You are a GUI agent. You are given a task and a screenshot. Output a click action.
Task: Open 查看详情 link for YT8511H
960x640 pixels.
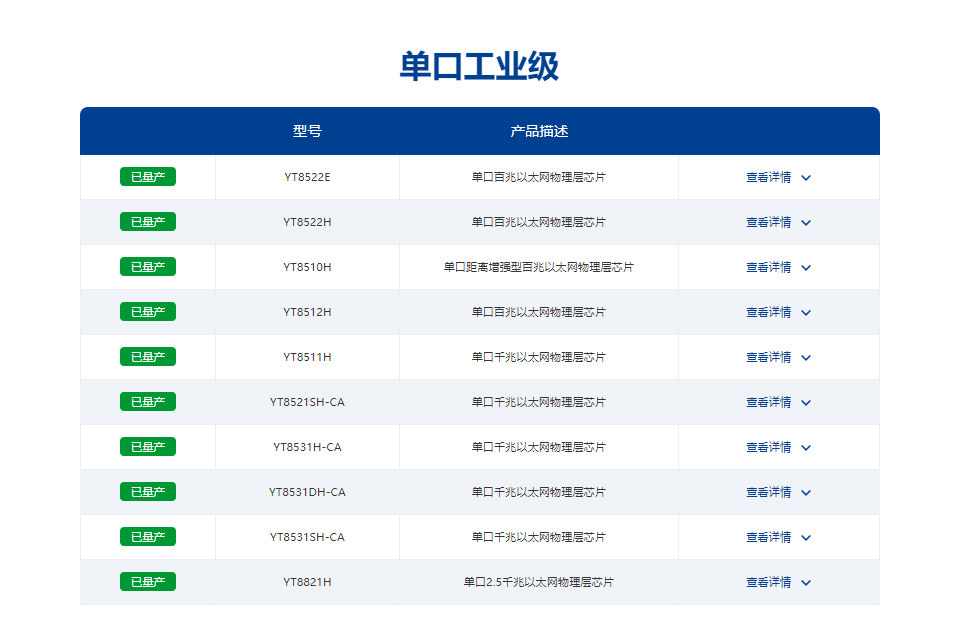coord(768,357)
